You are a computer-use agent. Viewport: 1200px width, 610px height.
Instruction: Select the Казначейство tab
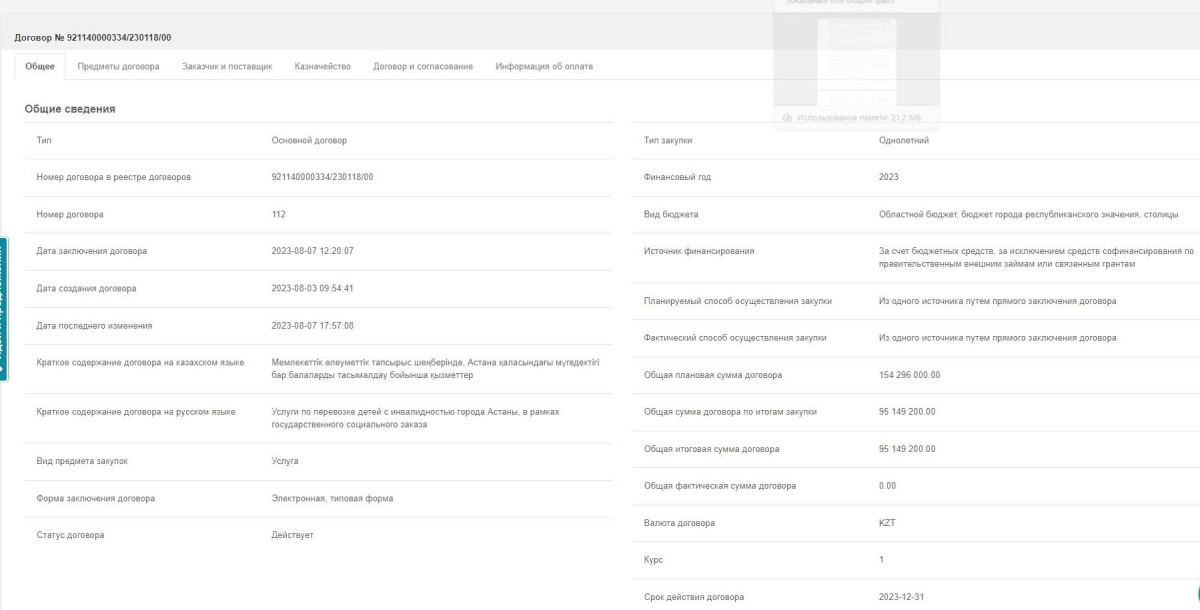(x=322, y=66)
